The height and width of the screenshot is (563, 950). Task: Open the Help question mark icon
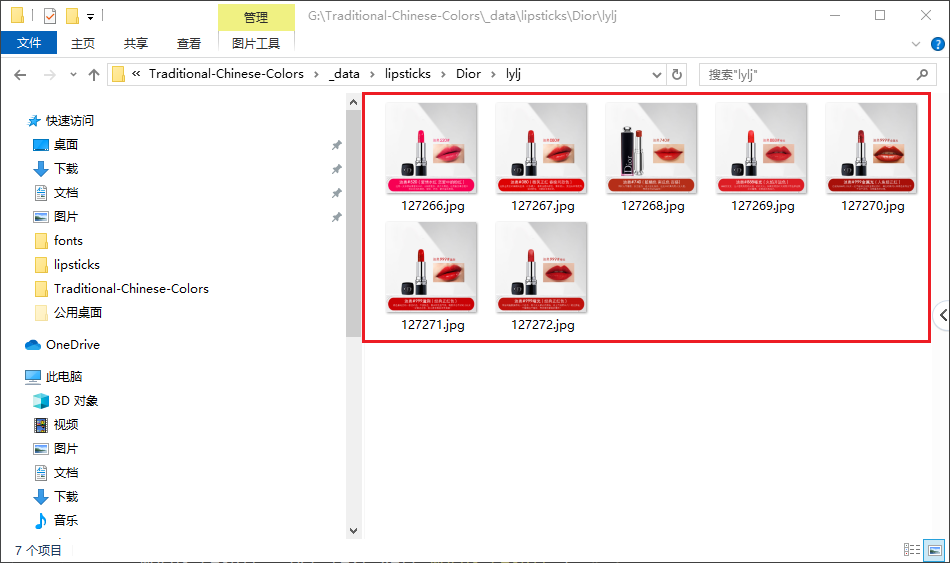coord(937,44)
